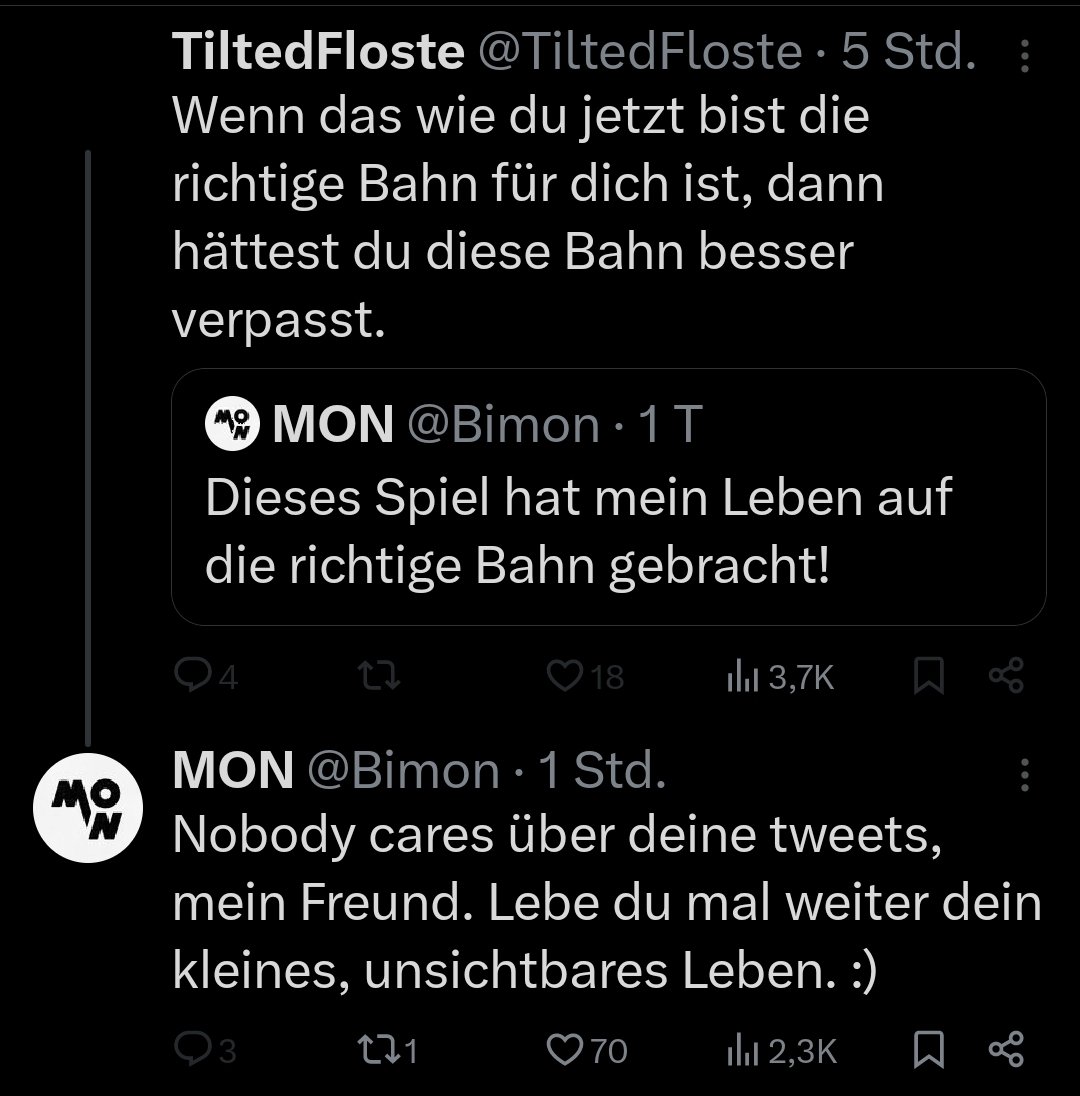Visit @Bimon handle on the reply tweet
1080x1096 pixels.
(403, 770)
